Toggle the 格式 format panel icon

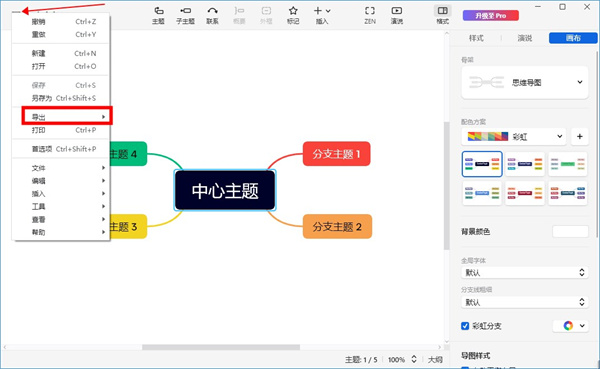443,15
